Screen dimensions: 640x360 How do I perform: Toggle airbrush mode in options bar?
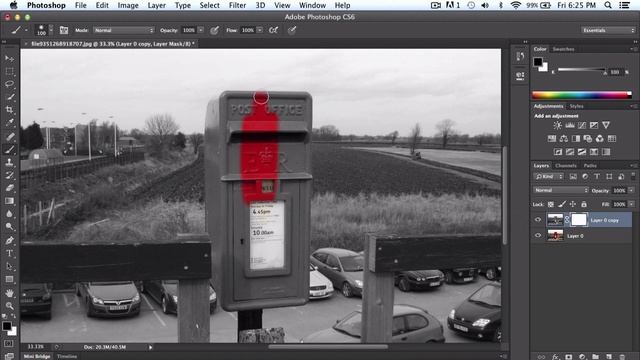[x=273, y=30]
